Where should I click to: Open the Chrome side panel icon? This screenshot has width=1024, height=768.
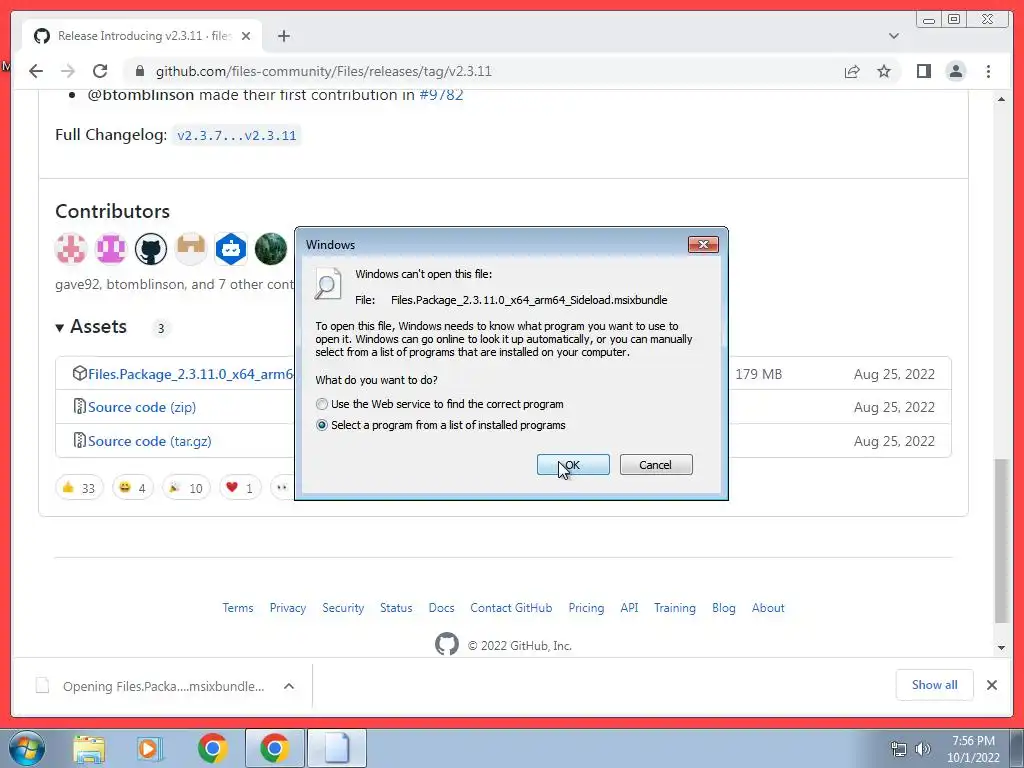tap(923, 71)
